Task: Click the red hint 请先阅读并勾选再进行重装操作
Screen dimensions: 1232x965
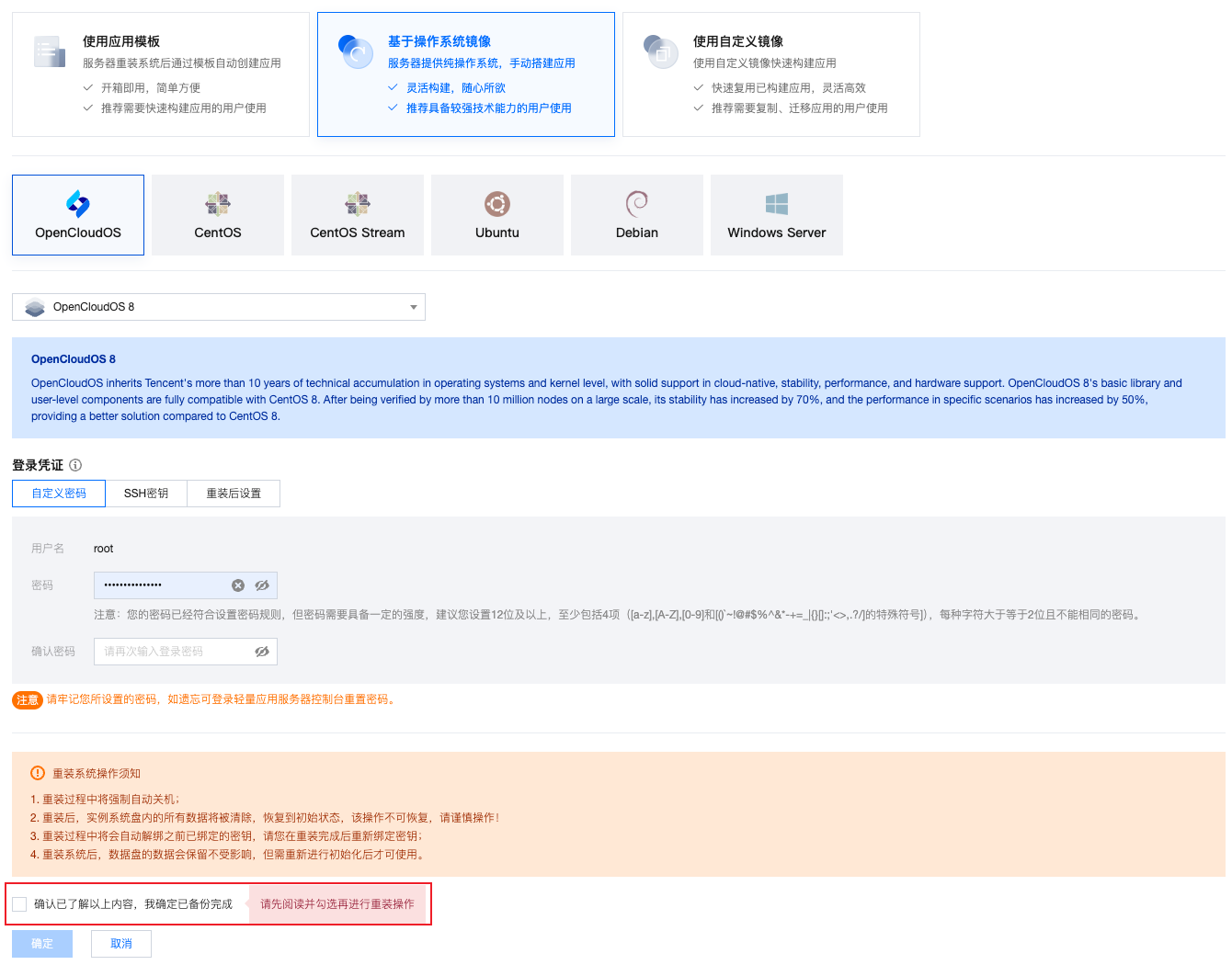Action: [337, 904]
